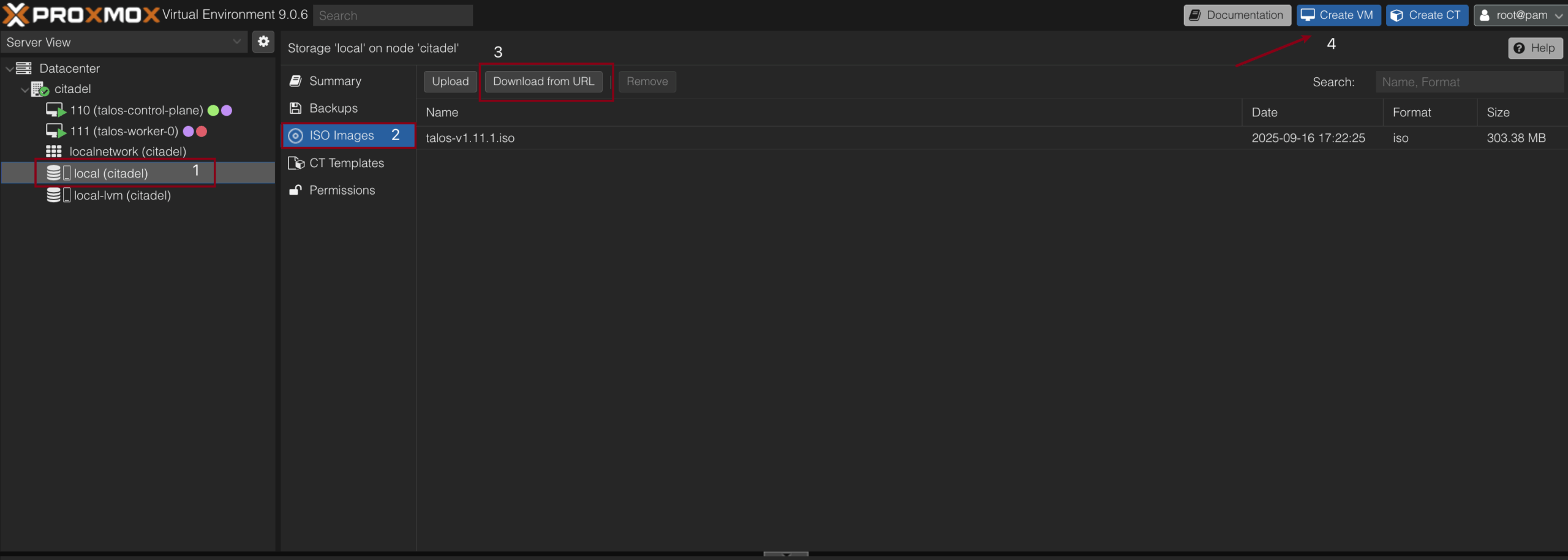
Task: Open the Backups section
Action: (333, 108)
